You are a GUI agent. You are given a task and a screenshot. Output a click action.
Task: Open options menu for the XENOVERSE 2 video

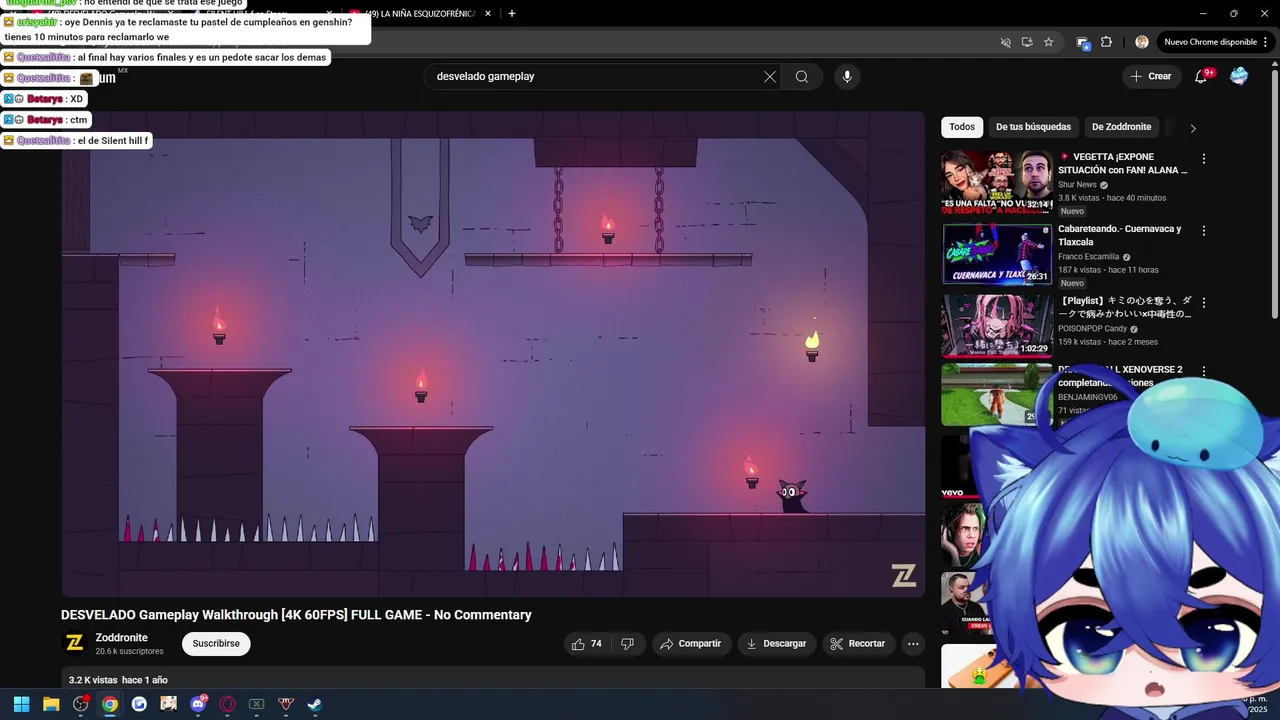coord(1204,372)
